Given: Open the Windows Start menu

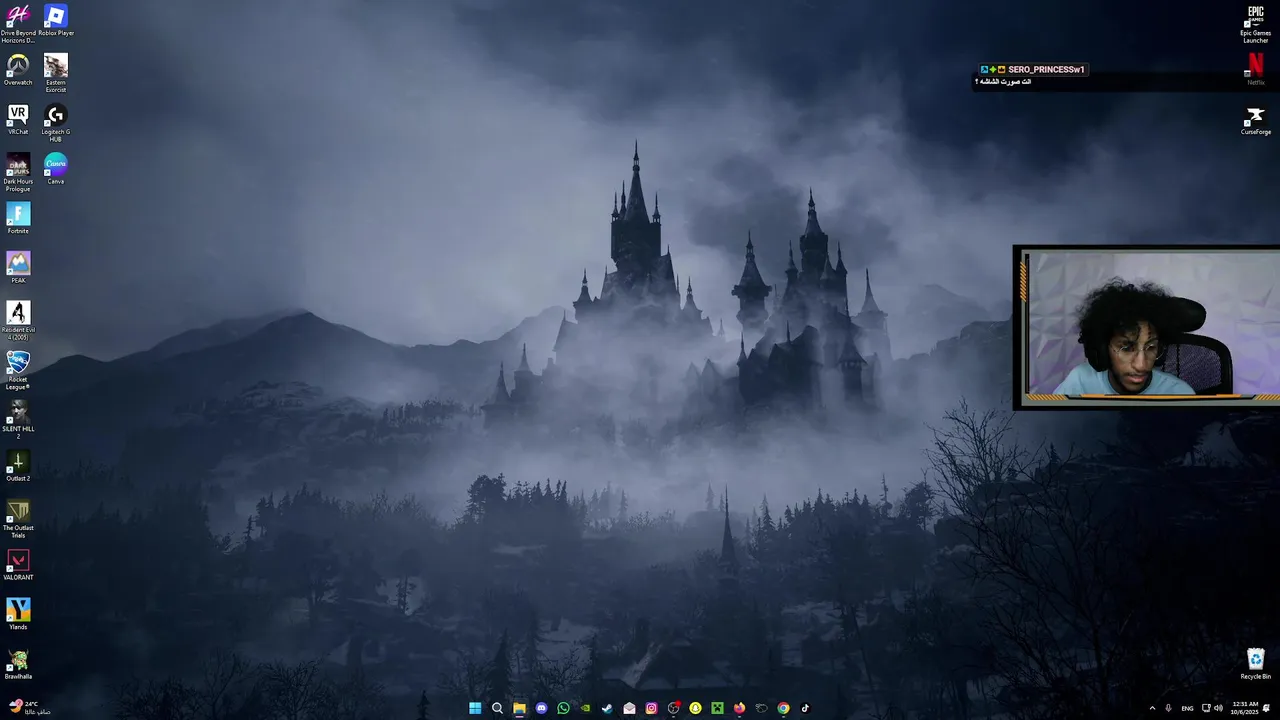Looking at the screenshot, I should tap(475, 708).
